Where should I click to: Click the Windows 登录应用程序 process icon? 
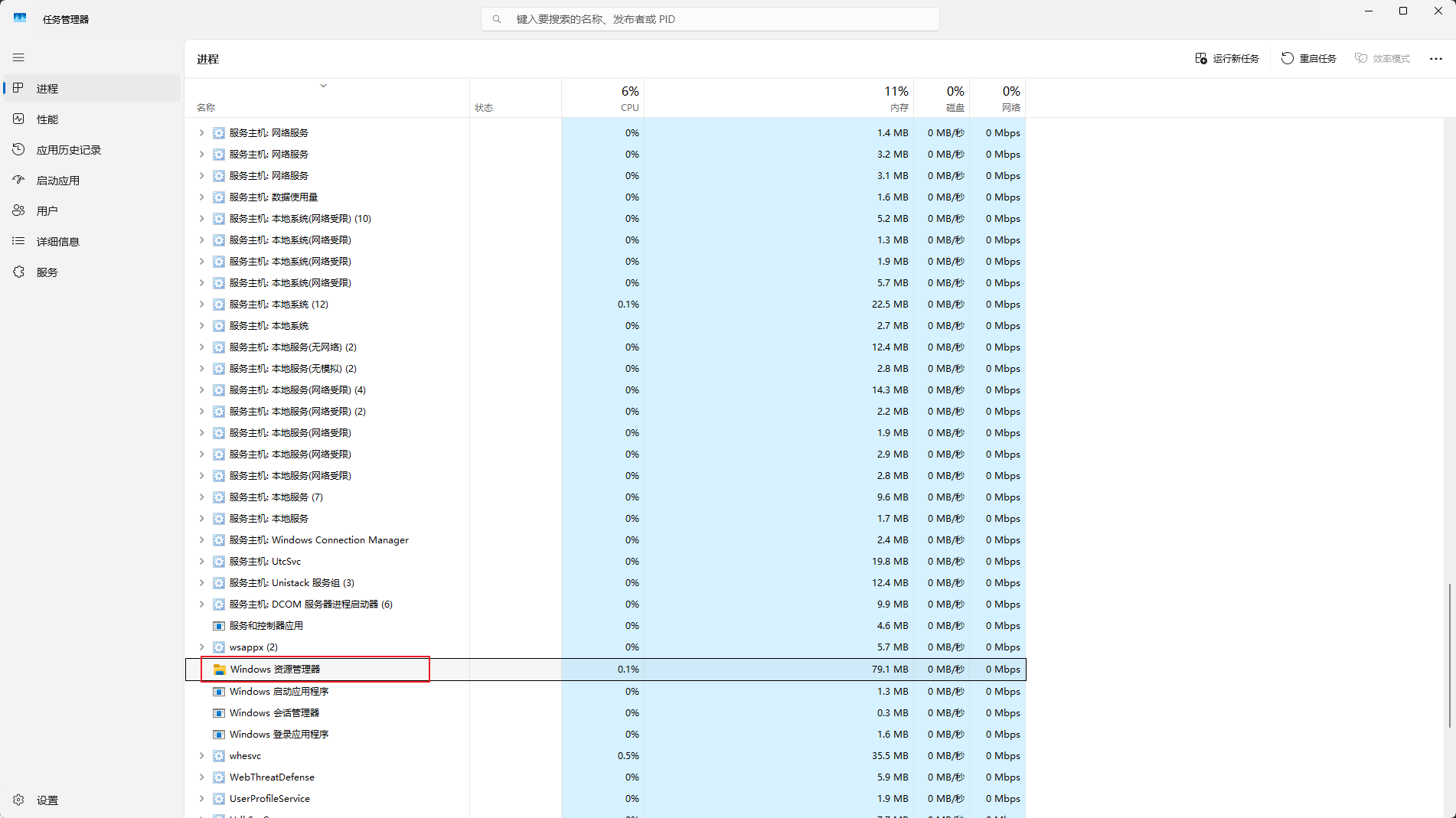219,735
